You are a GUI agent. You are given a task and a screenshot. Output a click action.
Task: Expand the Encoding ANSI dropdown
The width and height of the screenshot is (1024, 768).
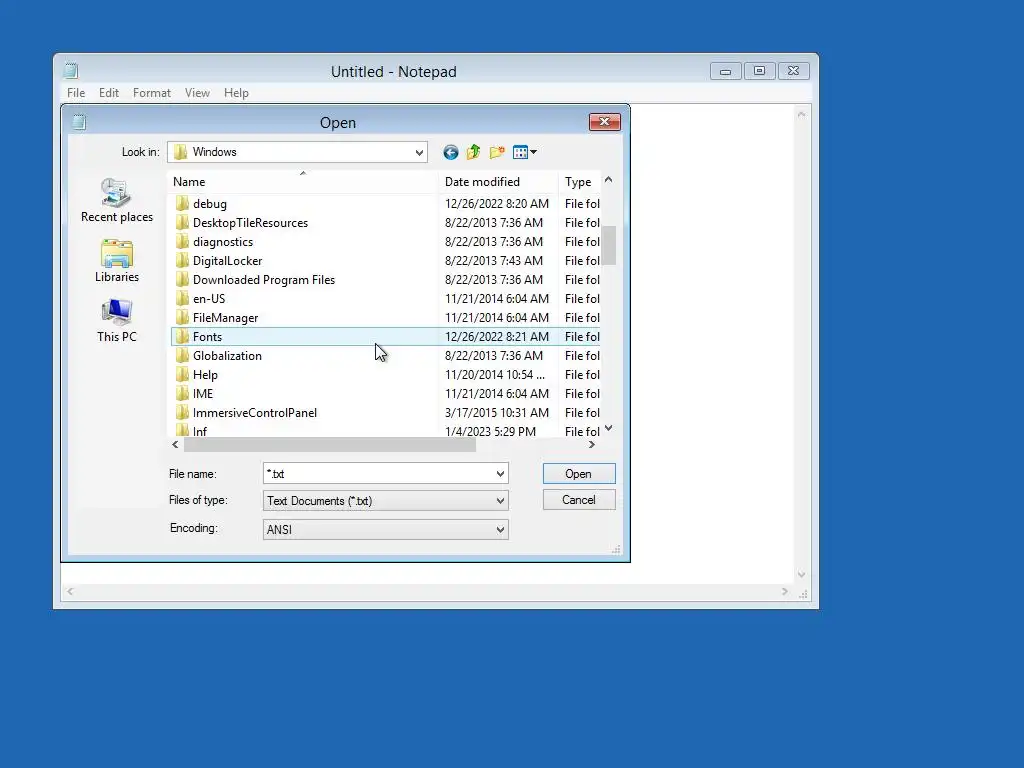500,530
